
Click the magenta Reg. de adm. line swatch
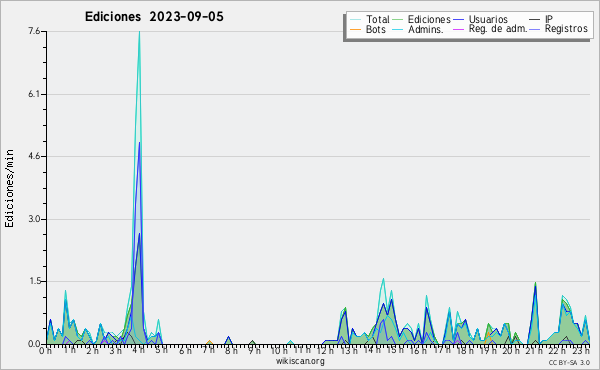[458, 29]
